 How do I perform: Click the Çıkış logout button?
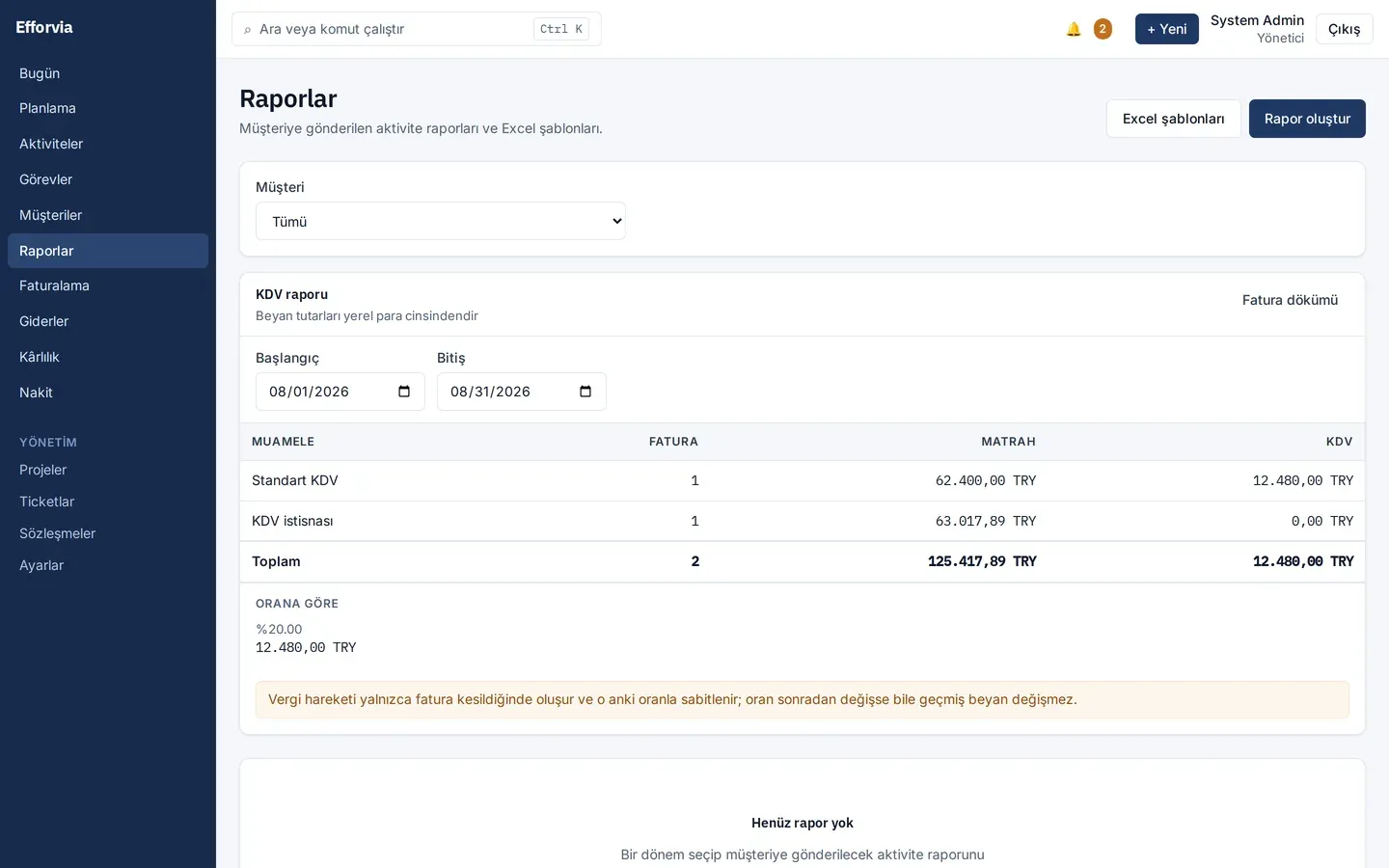tap(1344, 29)
